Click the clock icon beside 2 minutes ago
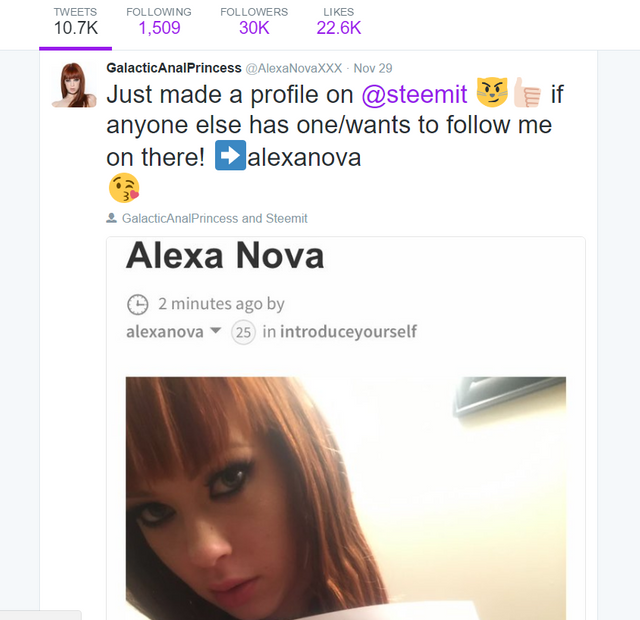 [138, 304]
